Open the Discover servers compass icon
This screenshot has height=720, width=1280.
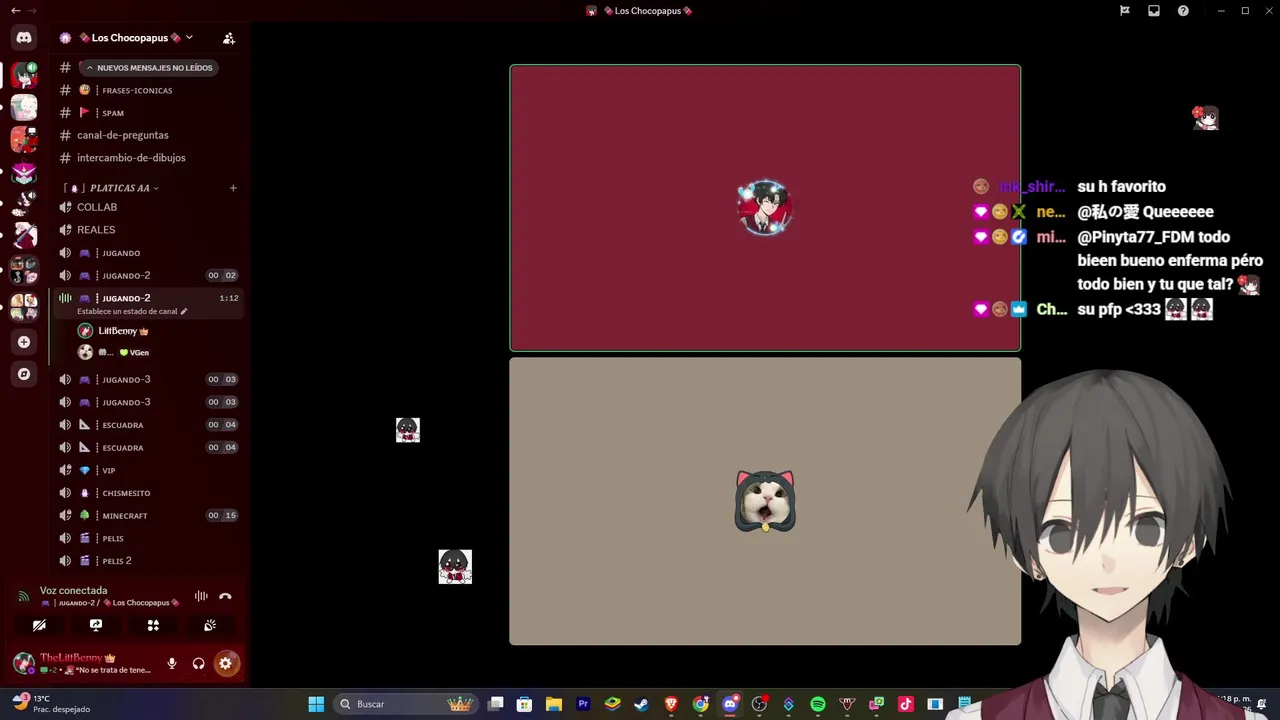click(x=24, y=374)
